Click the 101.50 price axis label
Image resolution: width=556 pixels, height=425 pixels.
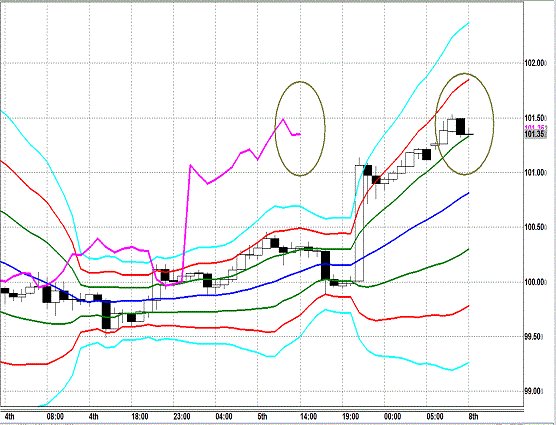pos(535,118)
